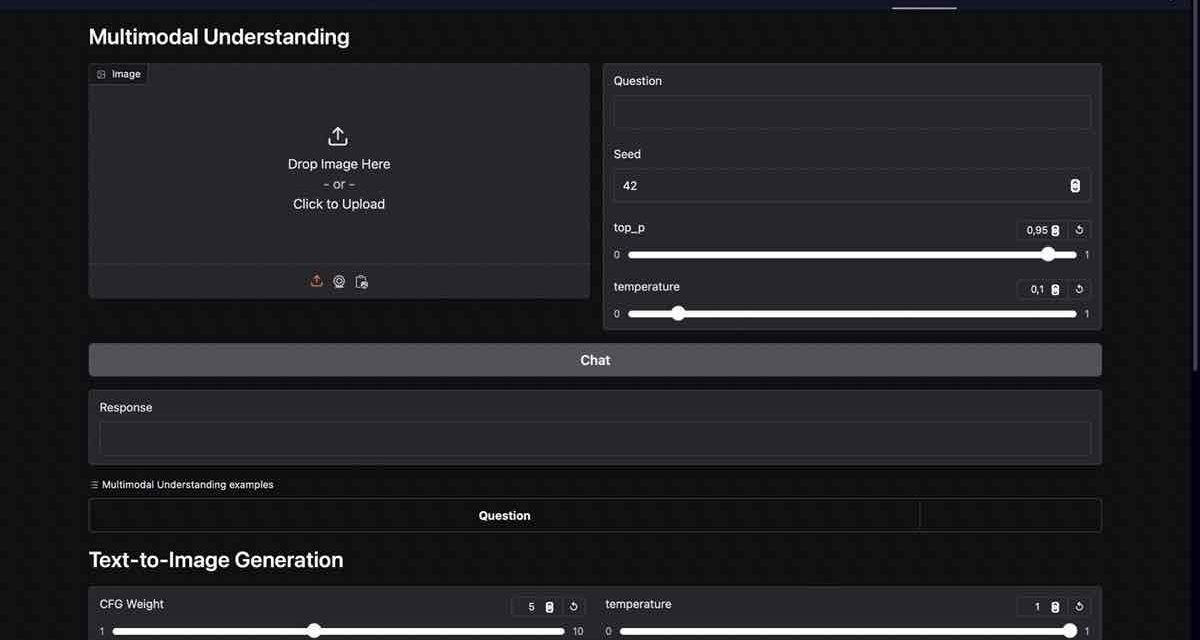Click the Text-to-Image temperature stepper arrows
This screenshot has height=640, width=1200.
[1055, 606]
